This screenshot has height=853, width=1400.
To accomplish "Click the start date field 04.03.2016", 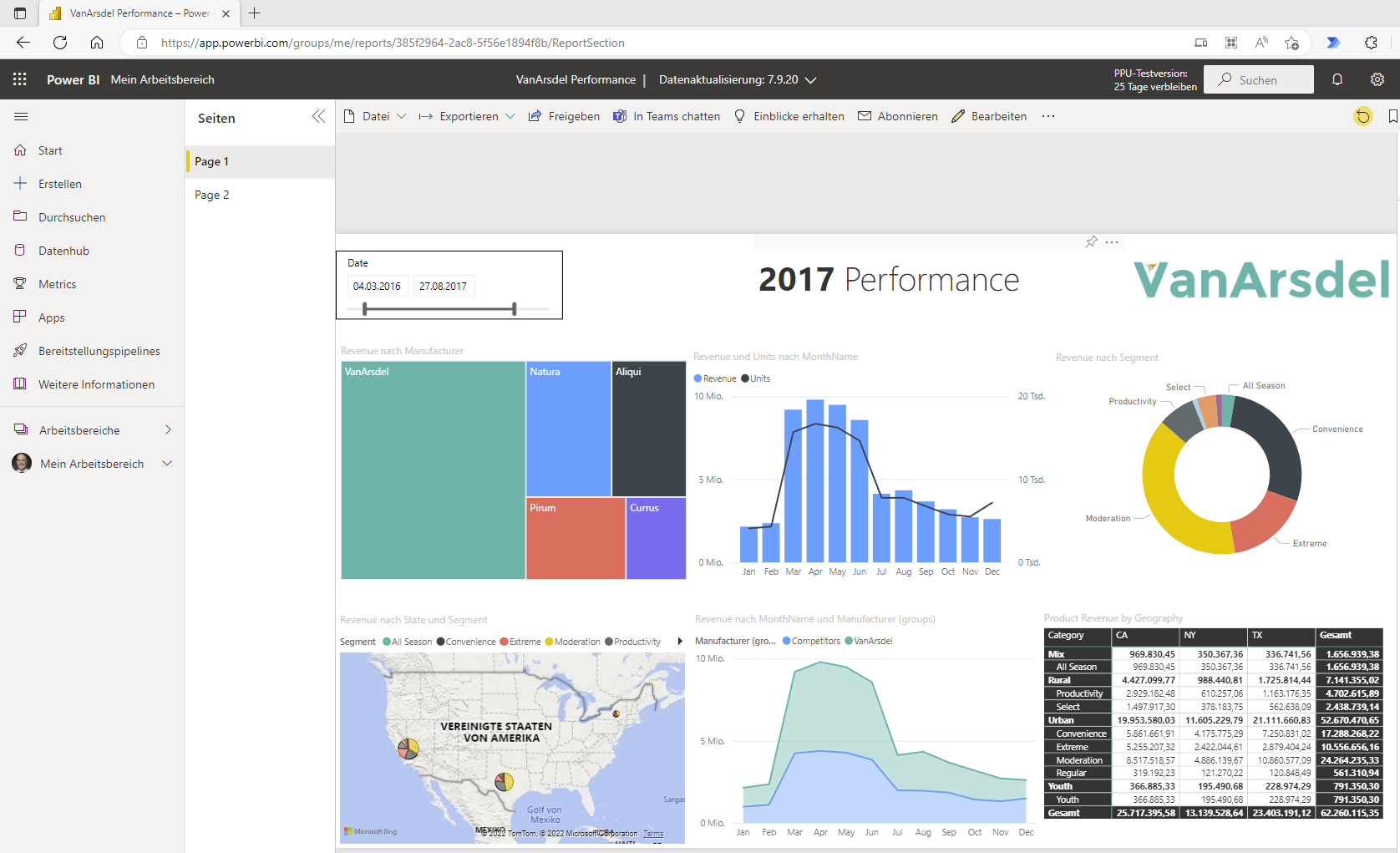I will [377, 287].
